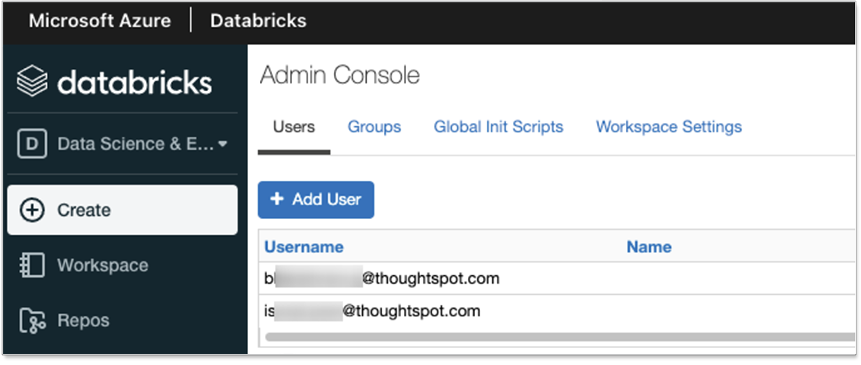Click the horizontal scrollbar under user table
This screenshot has height=365, width=861.
click(560, 337)
